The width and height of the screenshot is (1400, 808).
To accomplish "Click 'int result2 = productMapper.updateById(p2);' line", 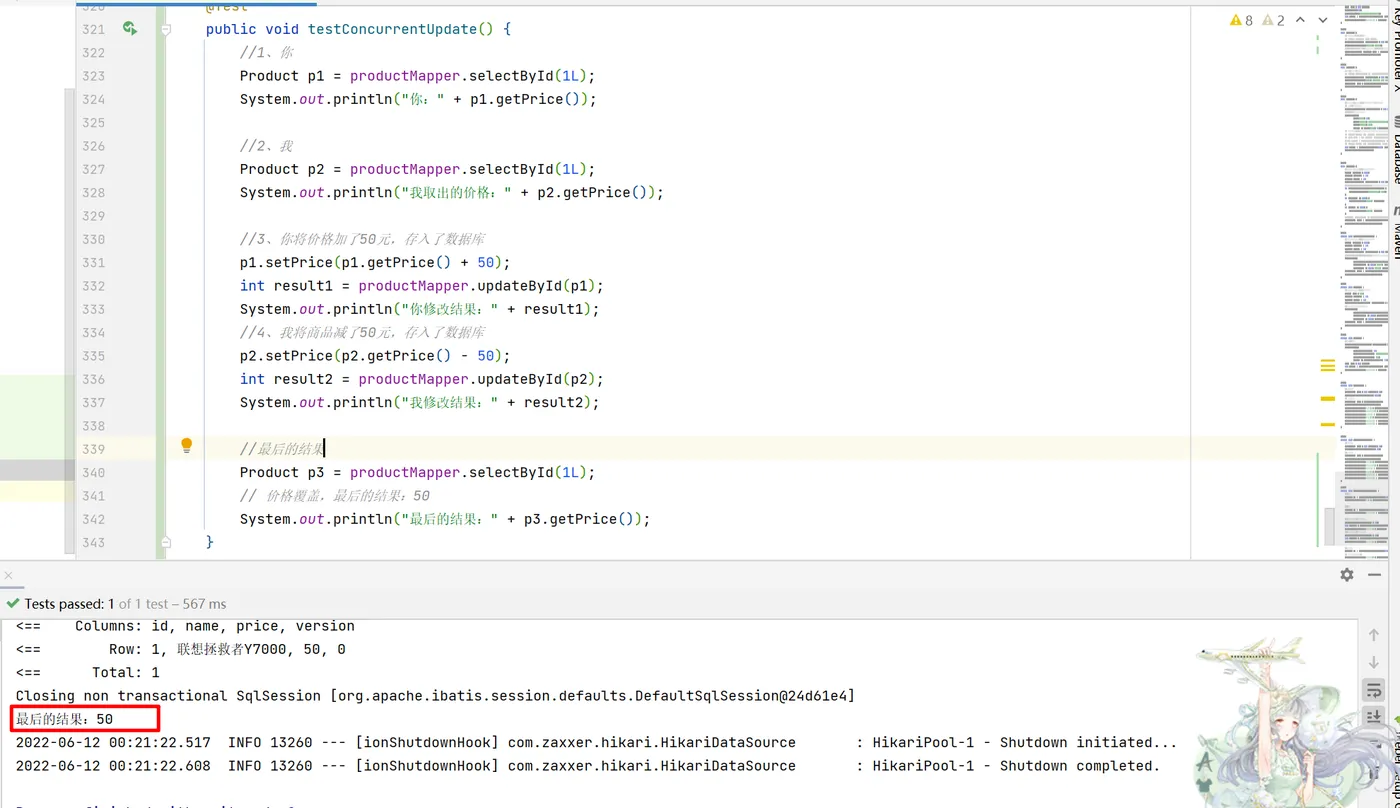I will 422,379.
